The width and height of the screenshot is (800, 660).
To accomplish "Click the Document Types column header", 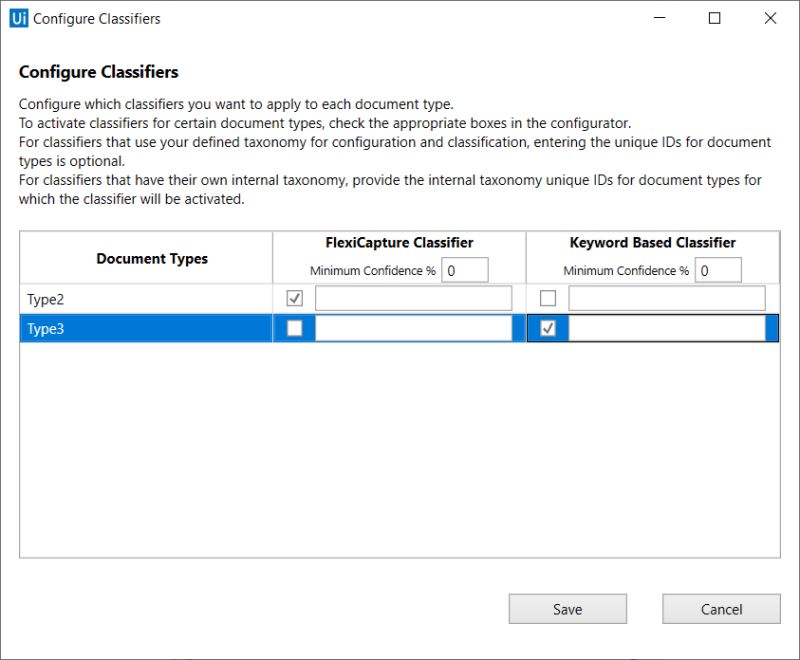I will pos(151,258).
